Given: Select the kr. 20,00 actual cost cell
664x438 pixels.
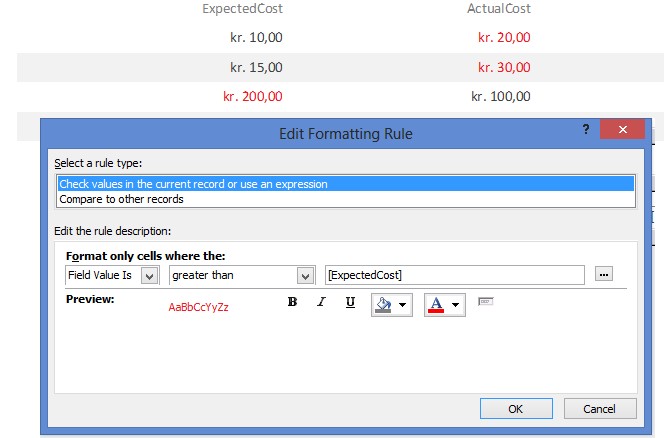Looking at the screenshot, I should [504, 37].
